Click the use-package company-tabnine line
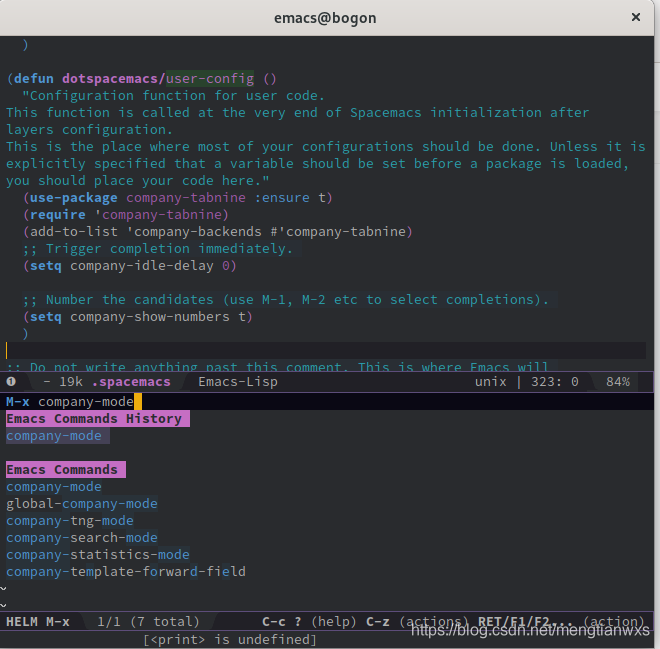Image resolution: width=660 pixels, height=649 pixels. 178,197
